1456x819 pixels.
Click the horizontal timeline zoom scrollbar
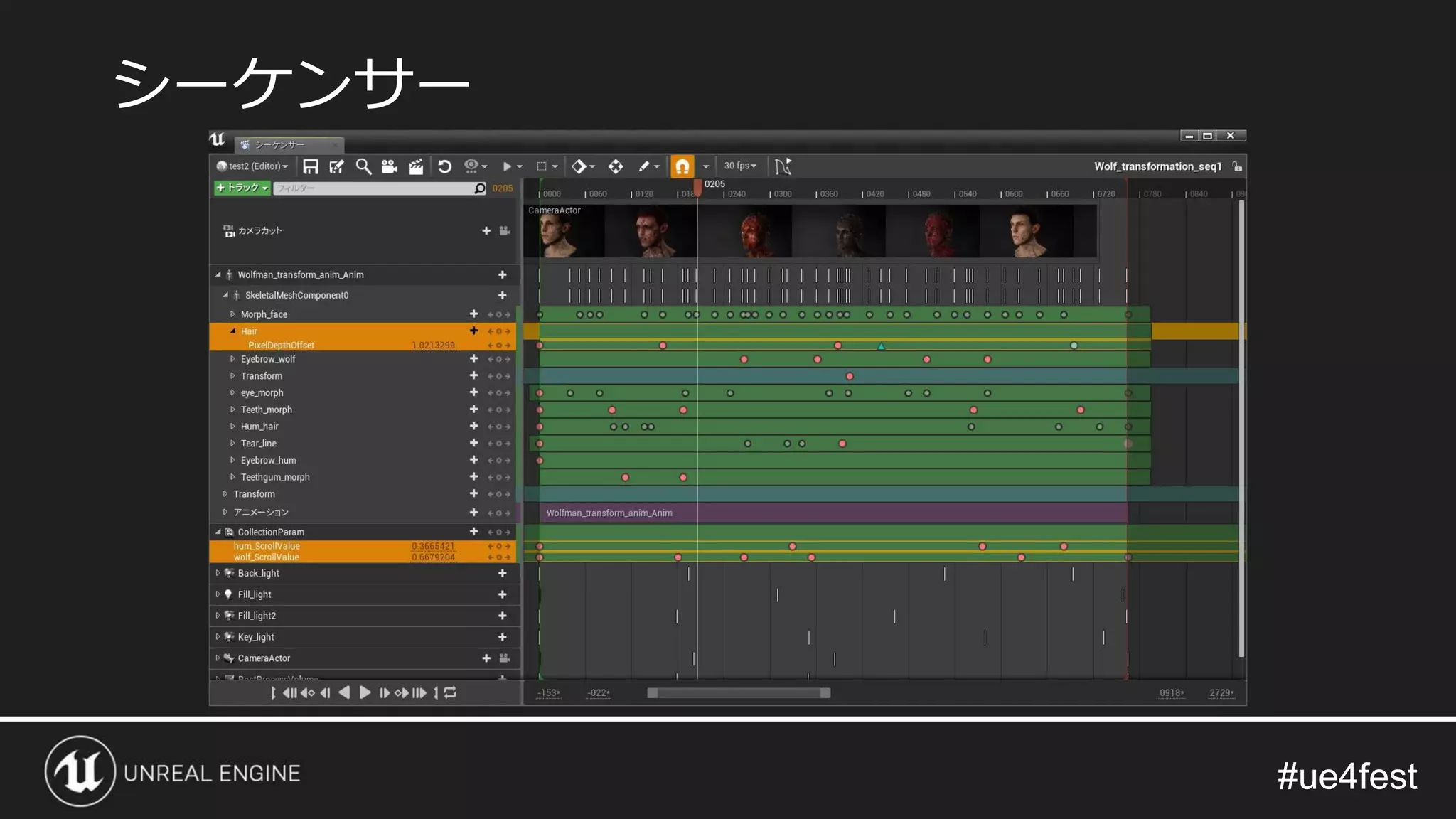[739, 693]
